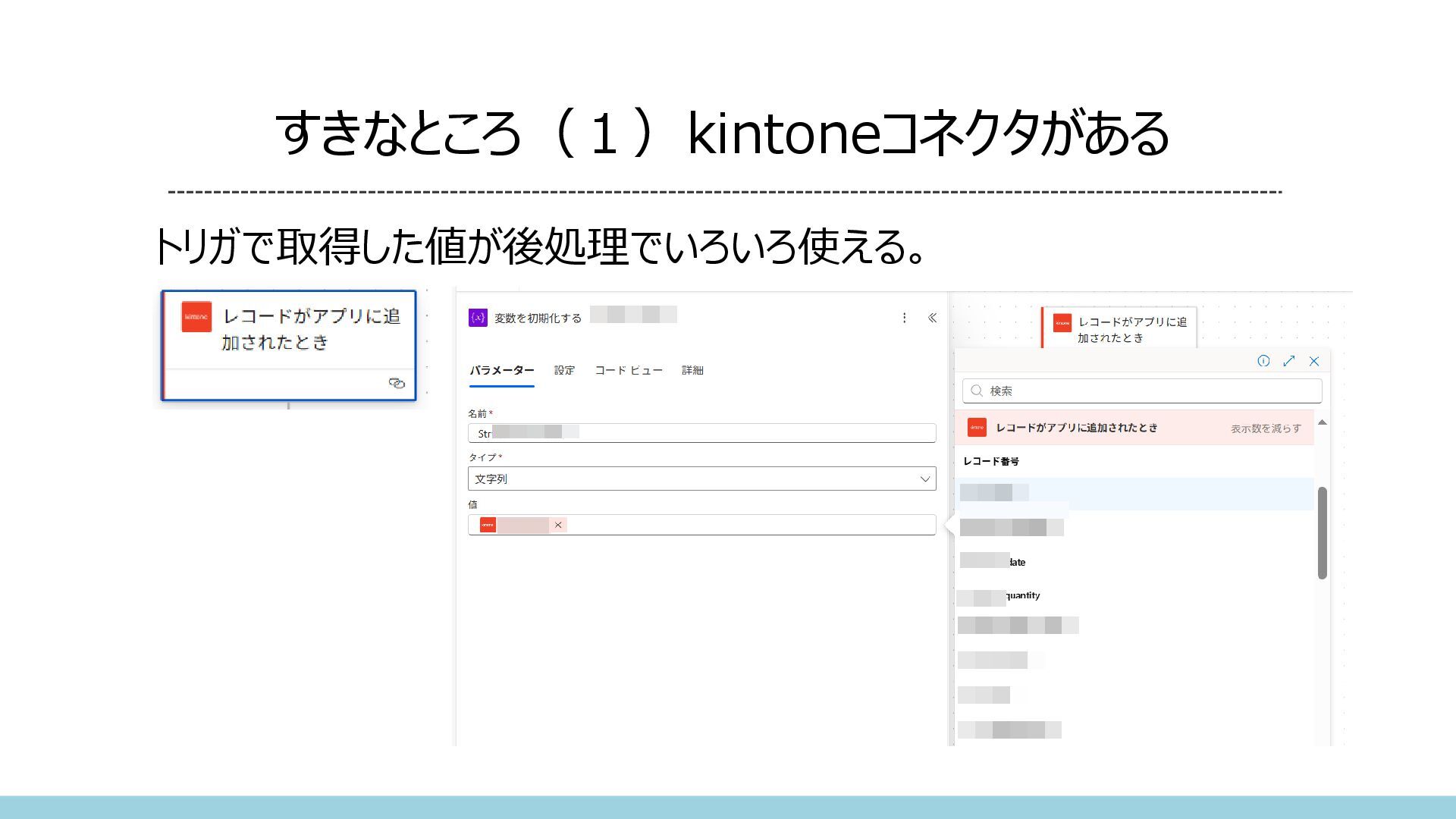Click the 名前 input field
The image size is (1456, 819).
click(x=702, y=433)
